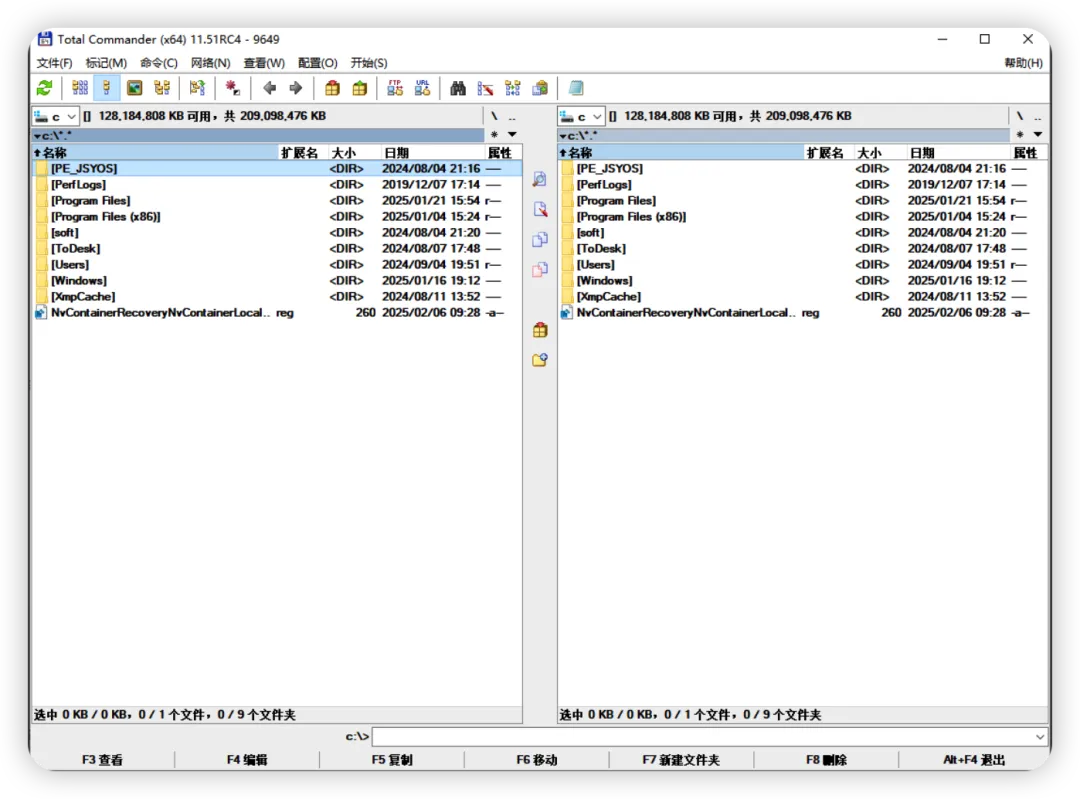This screenshot has height=799, width=1080.
Task: Click the F8 删除 button
Action: pyautogui.click(x=827, y=760)
